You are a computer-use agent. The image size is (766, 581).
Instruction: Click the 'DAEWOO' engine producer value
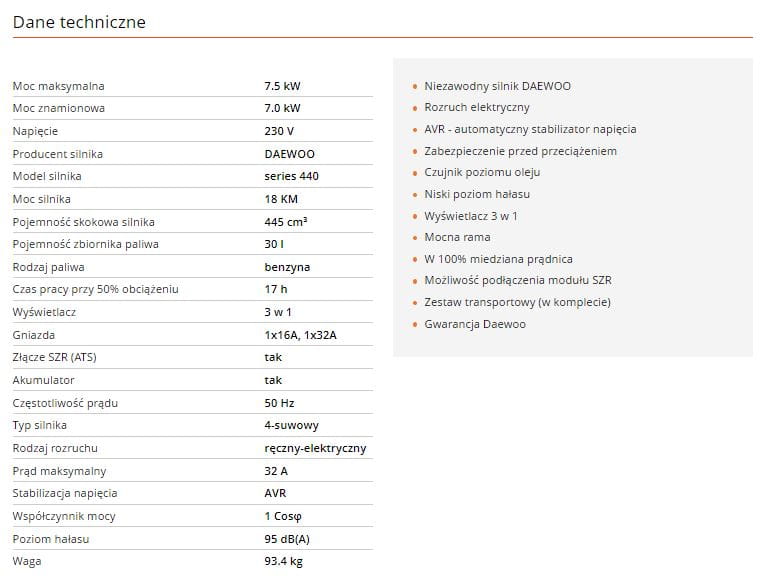[290, 154]
